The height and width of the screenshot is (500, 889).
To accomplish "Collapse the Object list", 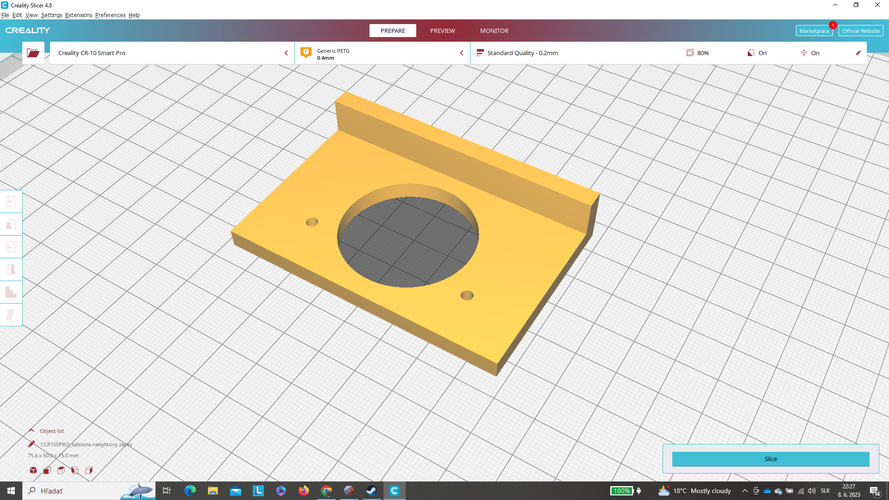I will [31, 431].
